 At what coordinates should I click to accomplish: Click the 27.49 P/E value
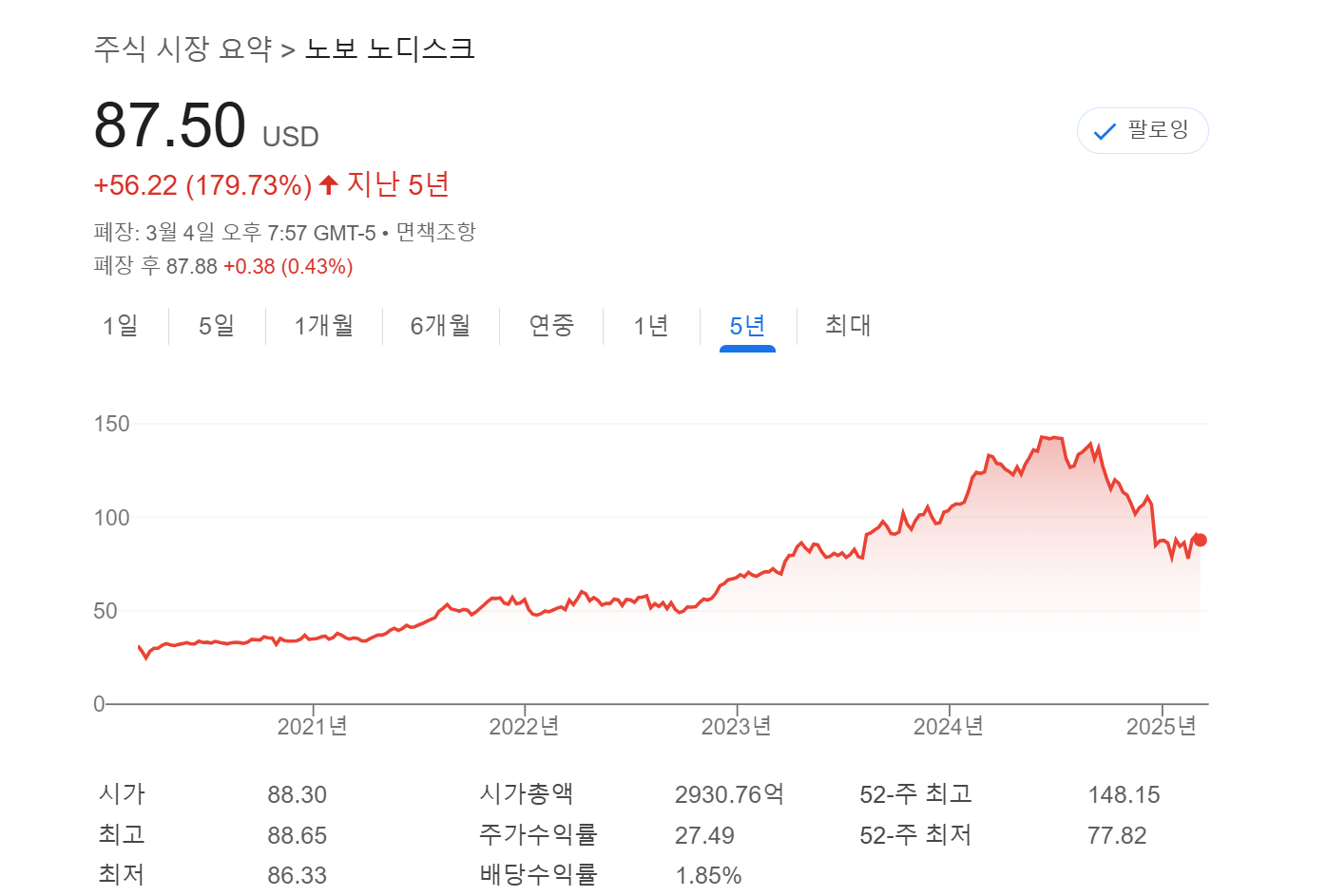point(704,835)
